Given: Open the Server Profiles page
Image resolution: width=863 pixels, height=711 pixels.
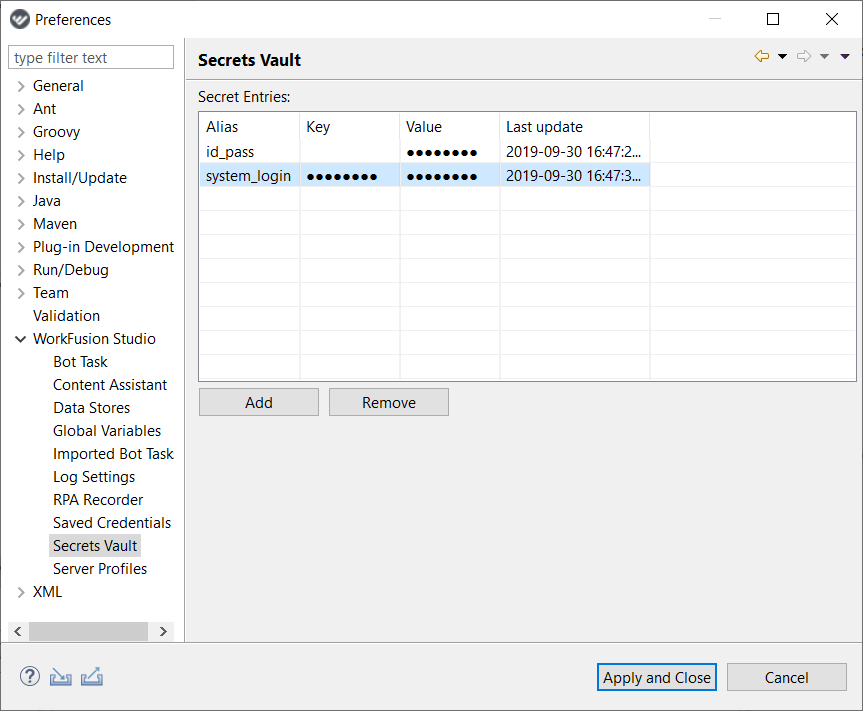Looking at the screenshot, I should (100, 568).
